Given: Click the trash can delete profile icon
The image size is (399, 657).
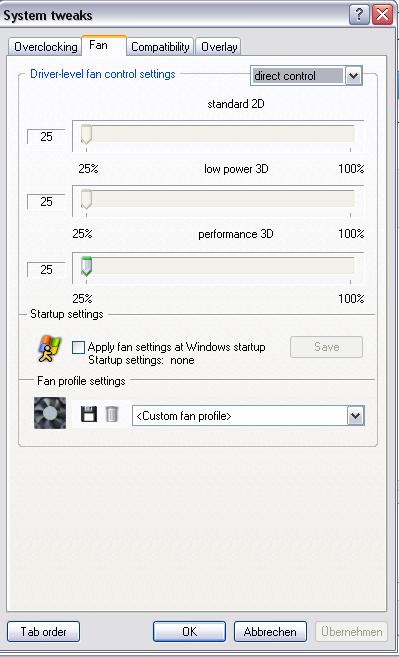Looking at the screenshot, I should pyautogui.click(x=111, y=414).
